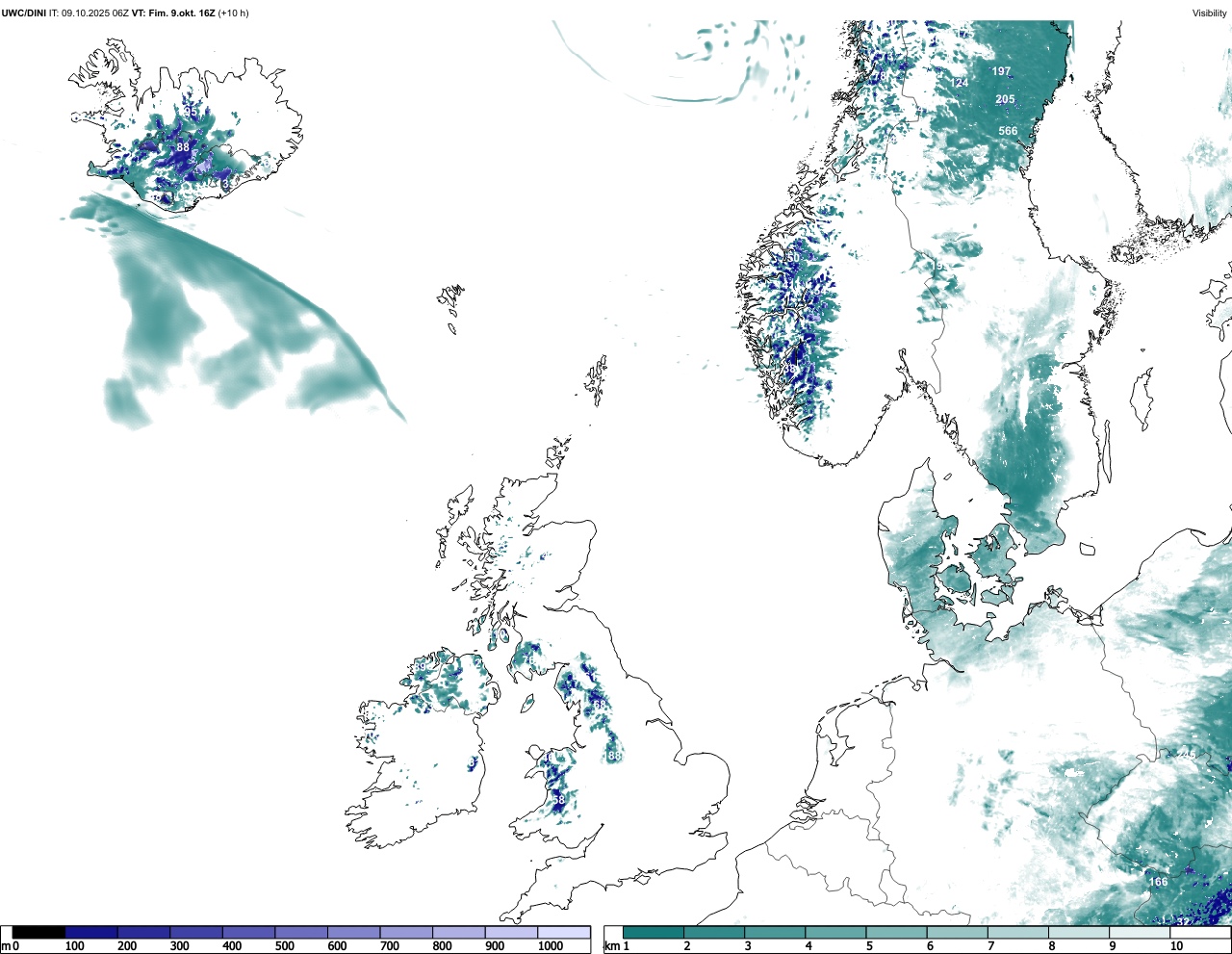1232x954 pixels.
Task: Click the 166 value on the map
Action: click(1158, 882)
